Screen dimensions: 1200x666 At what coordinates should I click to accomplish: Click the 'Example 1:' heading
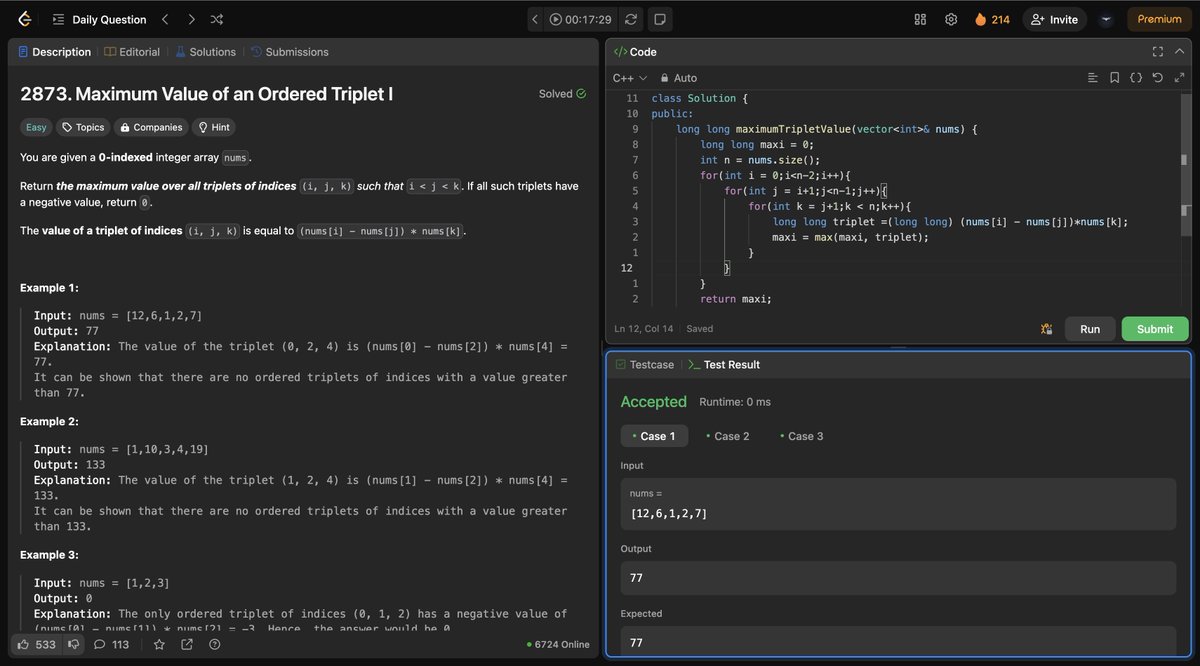(x=49, y=288)
